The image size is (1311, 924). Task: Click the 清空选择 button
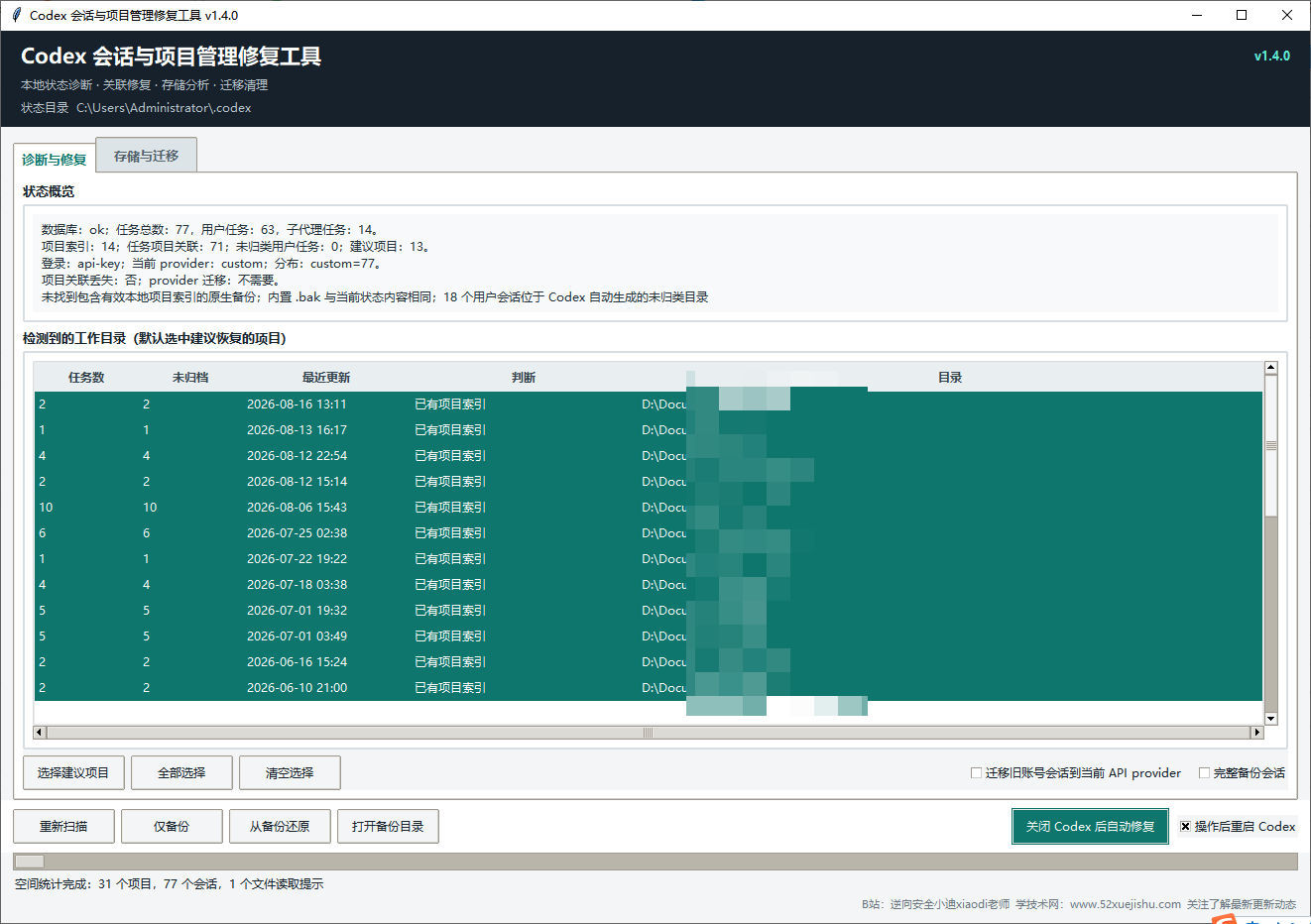290,773
